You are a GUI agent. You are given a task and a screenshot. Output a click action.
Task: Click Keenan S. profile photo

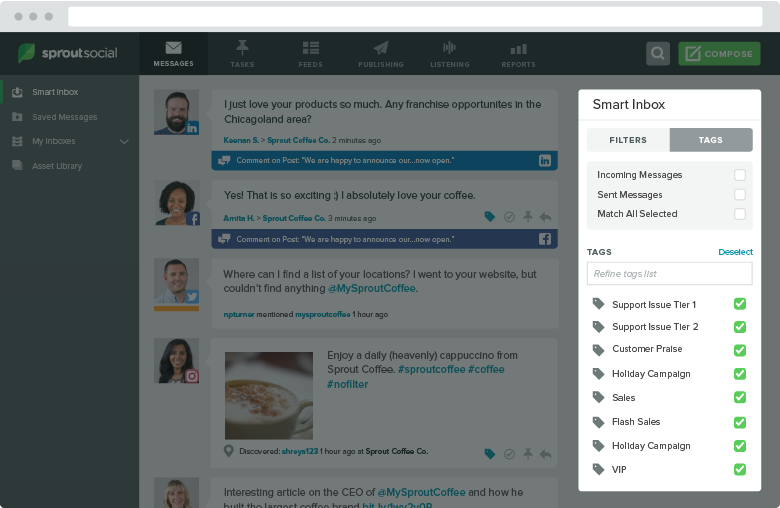176,112
